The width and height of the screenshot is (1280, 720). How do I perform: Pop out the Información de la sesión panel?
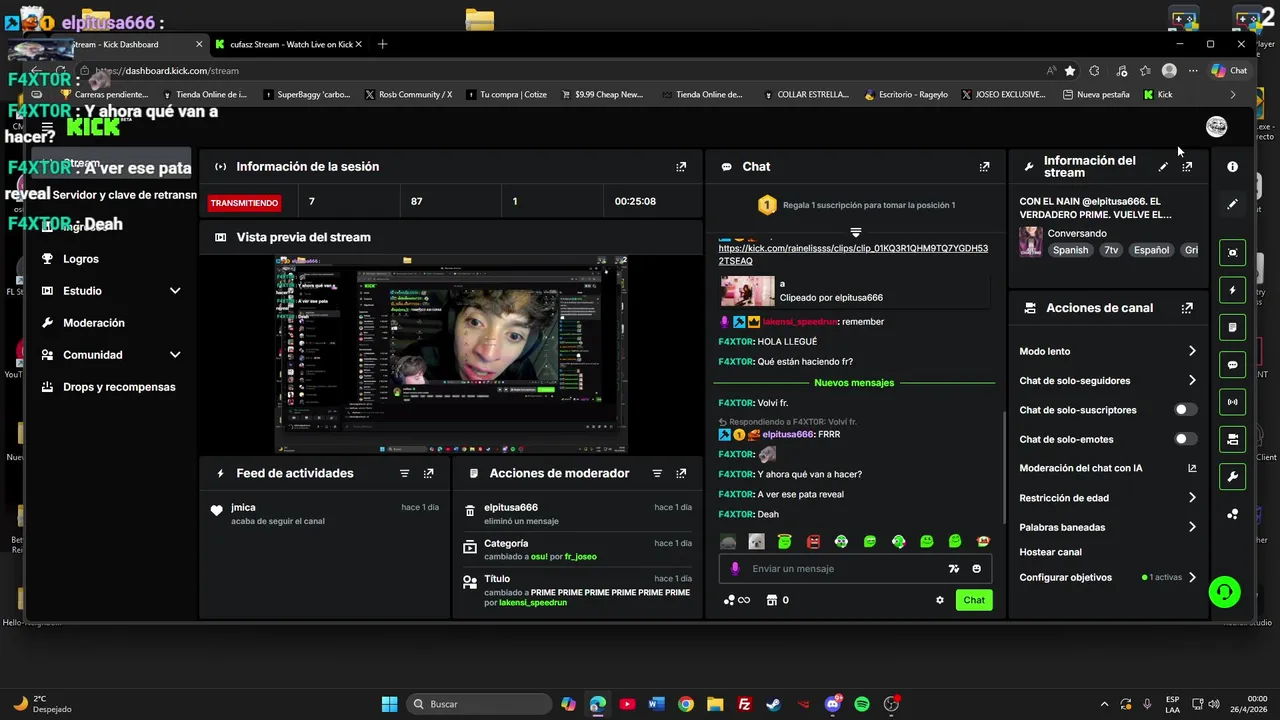pyautogui.click(x=681, y=167)
